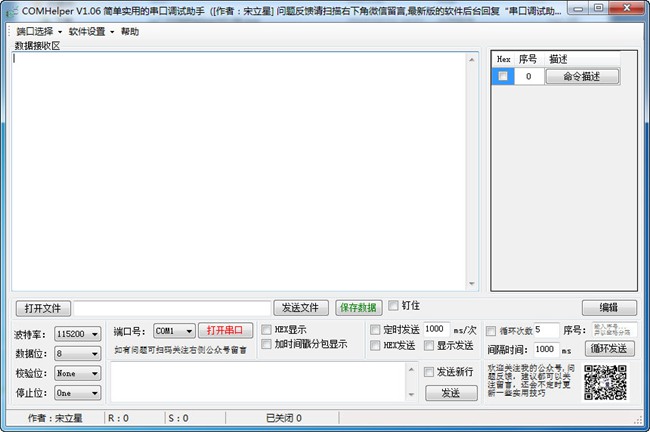650x432 pixels.
Task: Enable 显示发送 checkbox
Action: 429,345
